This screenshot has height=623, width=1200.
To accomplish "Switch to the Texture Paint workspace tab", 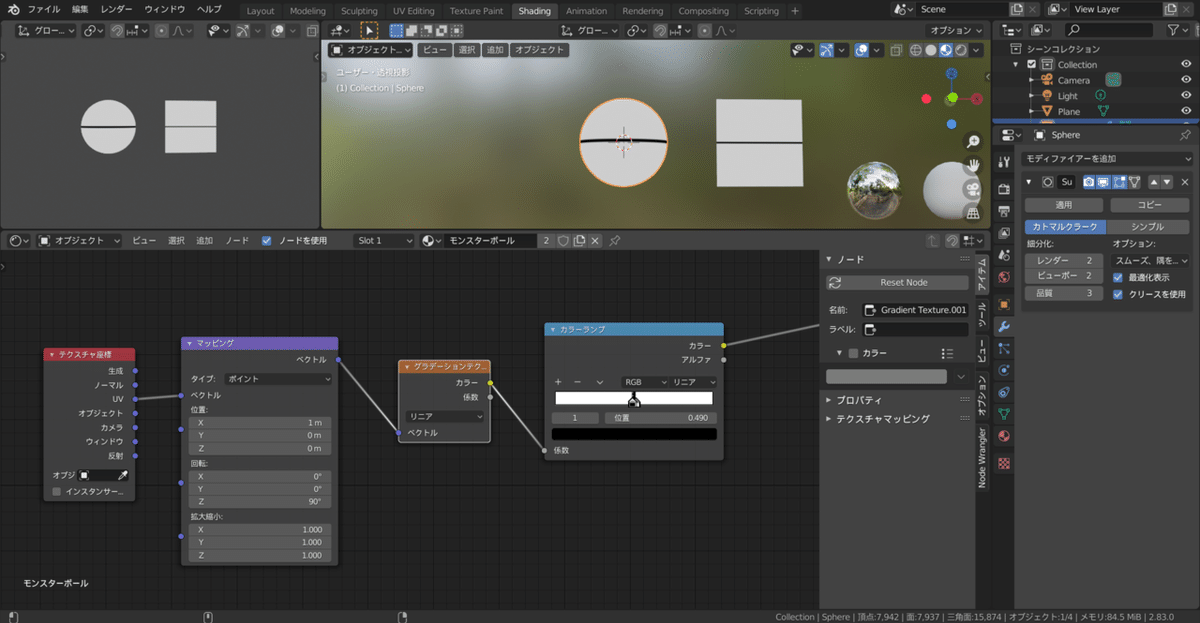I will (x=476, y=11).
